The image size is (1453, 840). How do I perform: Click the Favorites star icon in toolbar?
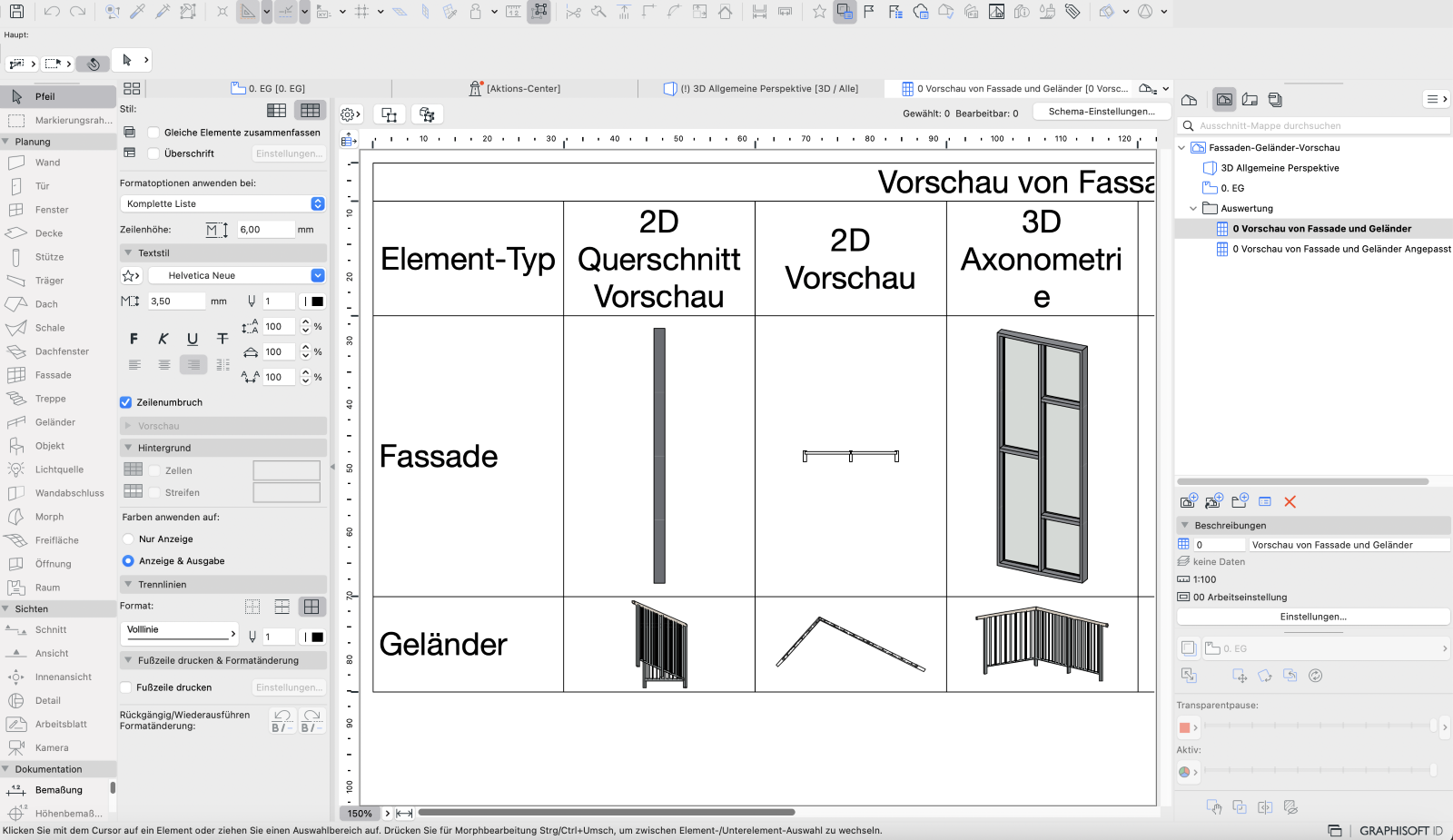pos(819,12)
